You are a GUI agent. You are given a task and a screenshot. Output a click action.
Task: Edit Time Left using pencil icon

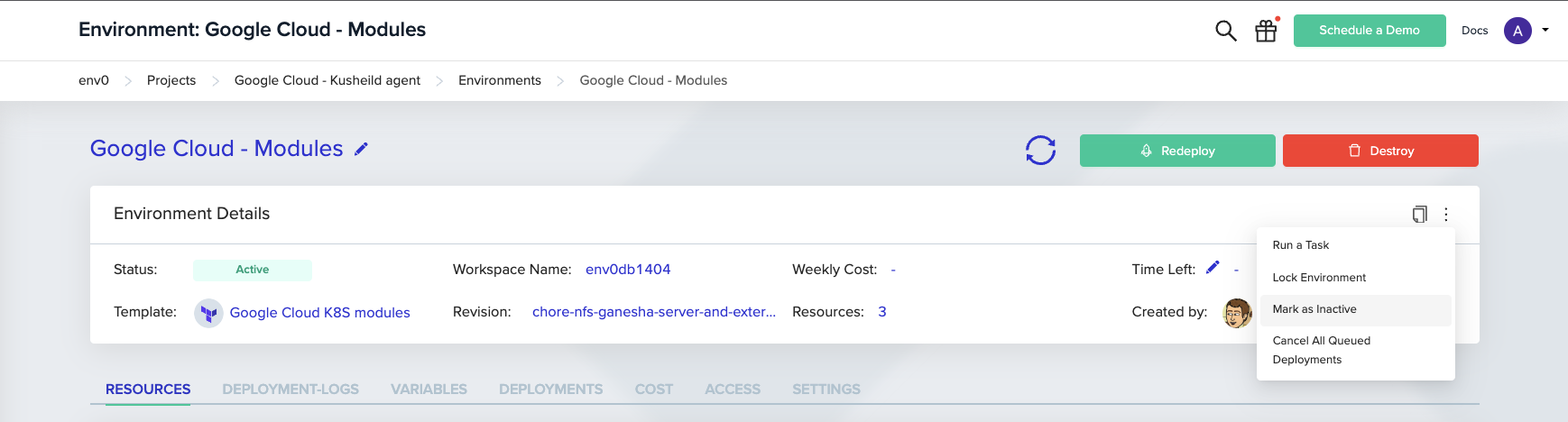(1213, 267)
